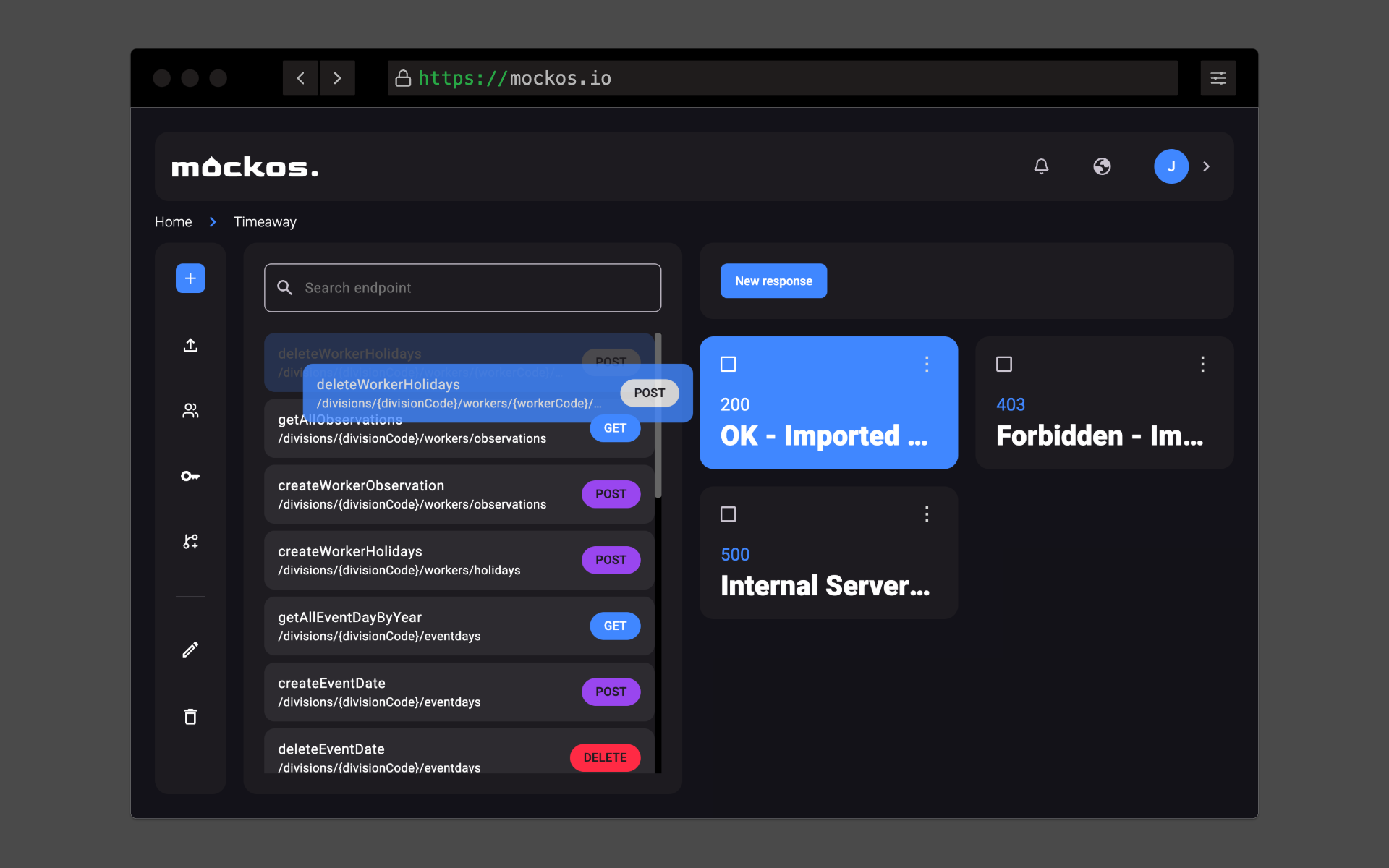
Task: Click the globe language icon
Action: point(1102,166)
